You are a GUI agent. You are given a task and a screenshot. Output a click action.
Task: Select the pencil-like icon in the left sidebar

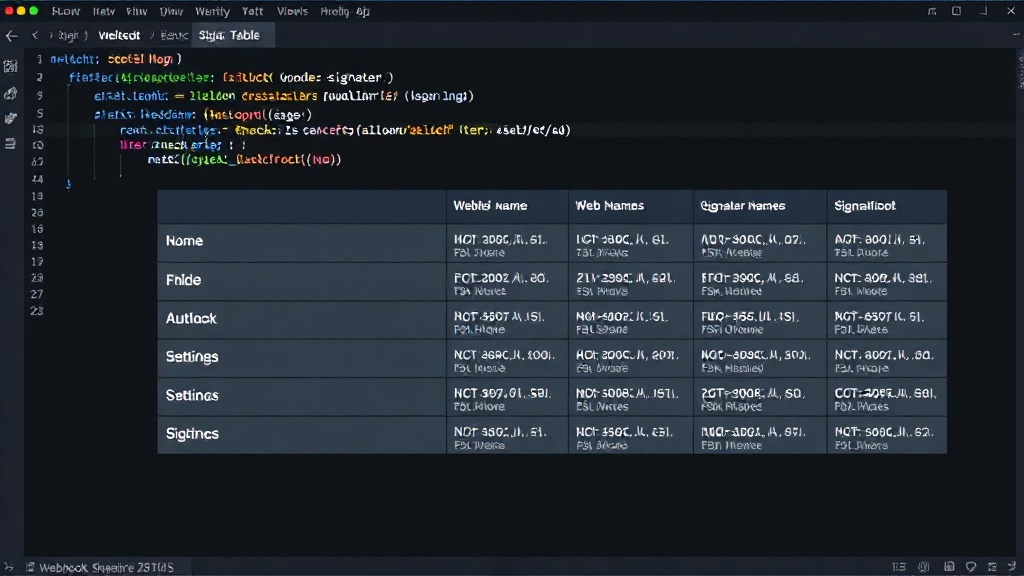[x=10, y=118]
